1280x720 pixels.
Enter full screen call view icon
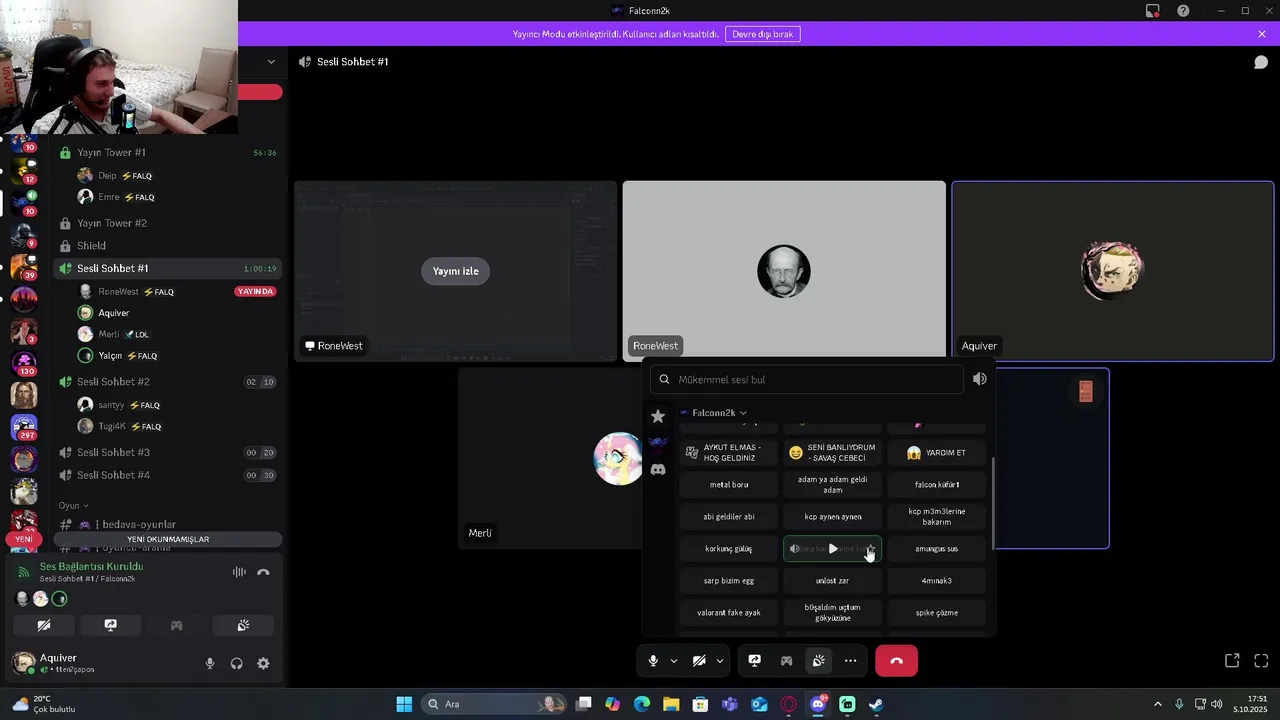pyautogui.click(x=1261, y=661)
